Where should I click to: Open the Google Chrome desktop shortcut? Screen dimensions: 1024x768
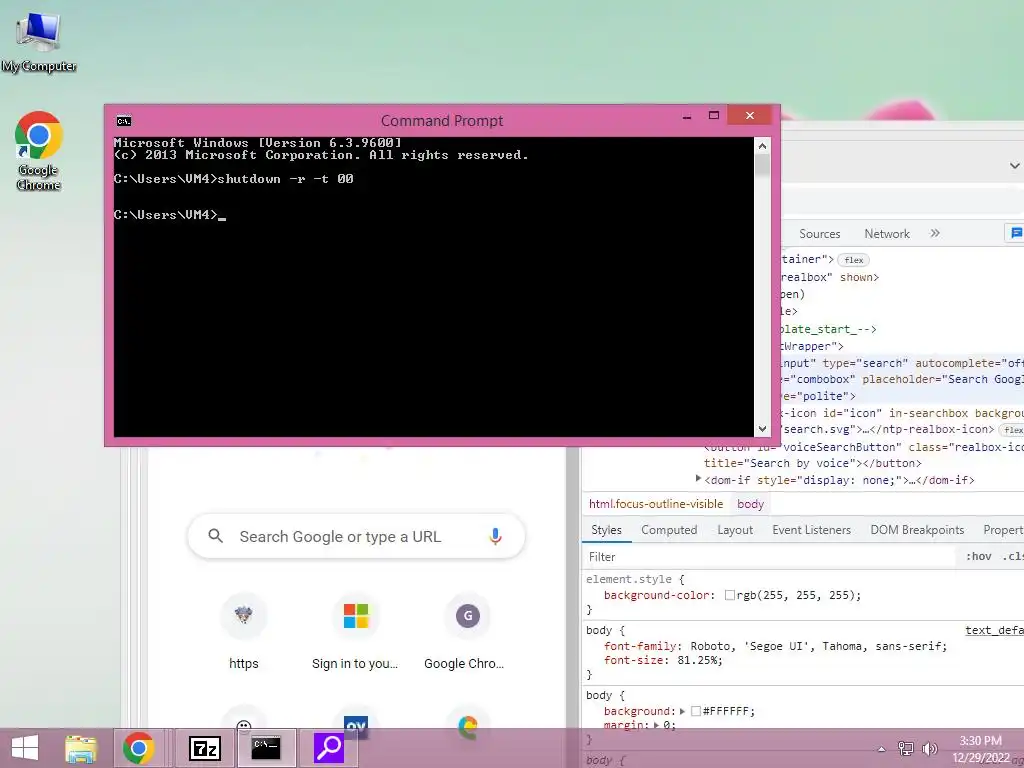[x=39, y=151]
